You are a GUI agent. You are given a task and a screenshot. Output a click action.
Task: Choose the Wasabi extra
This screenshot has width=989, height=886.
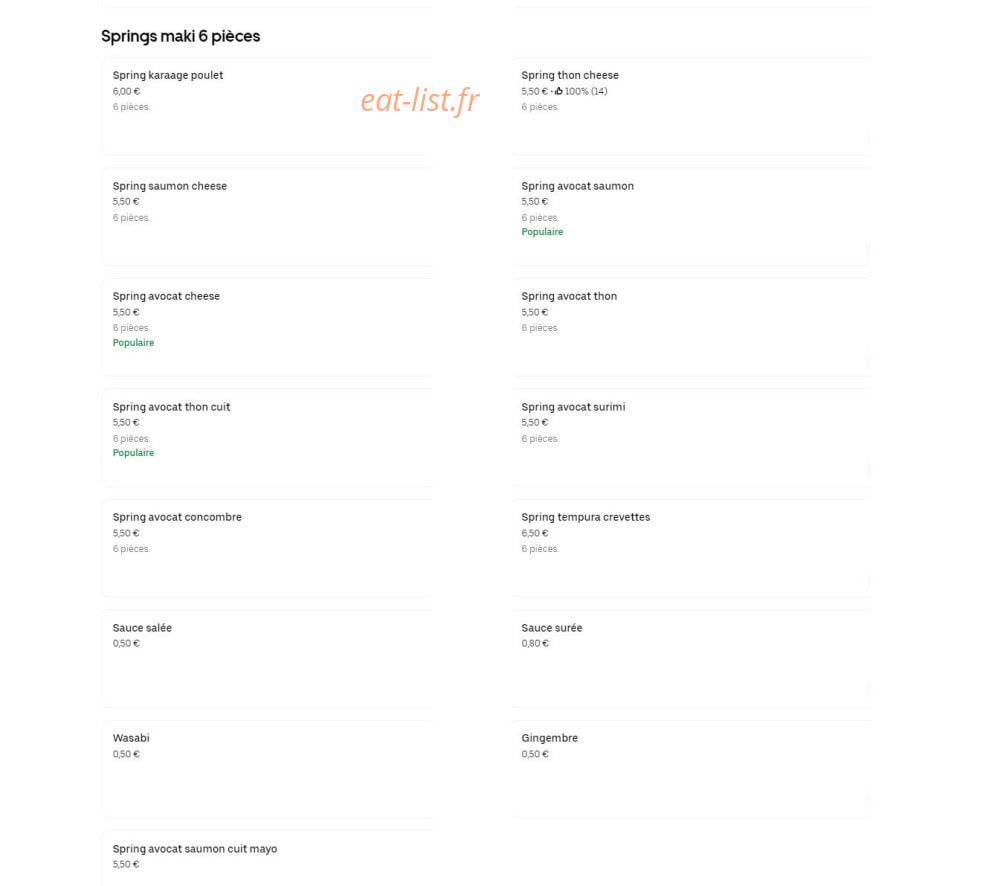(267, 769)
